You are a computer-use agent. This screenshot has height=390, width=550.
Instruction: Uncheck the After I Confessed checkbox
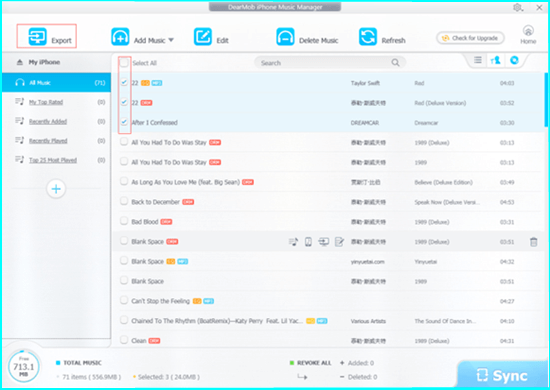pyautogui.click(x=124, y=122)
